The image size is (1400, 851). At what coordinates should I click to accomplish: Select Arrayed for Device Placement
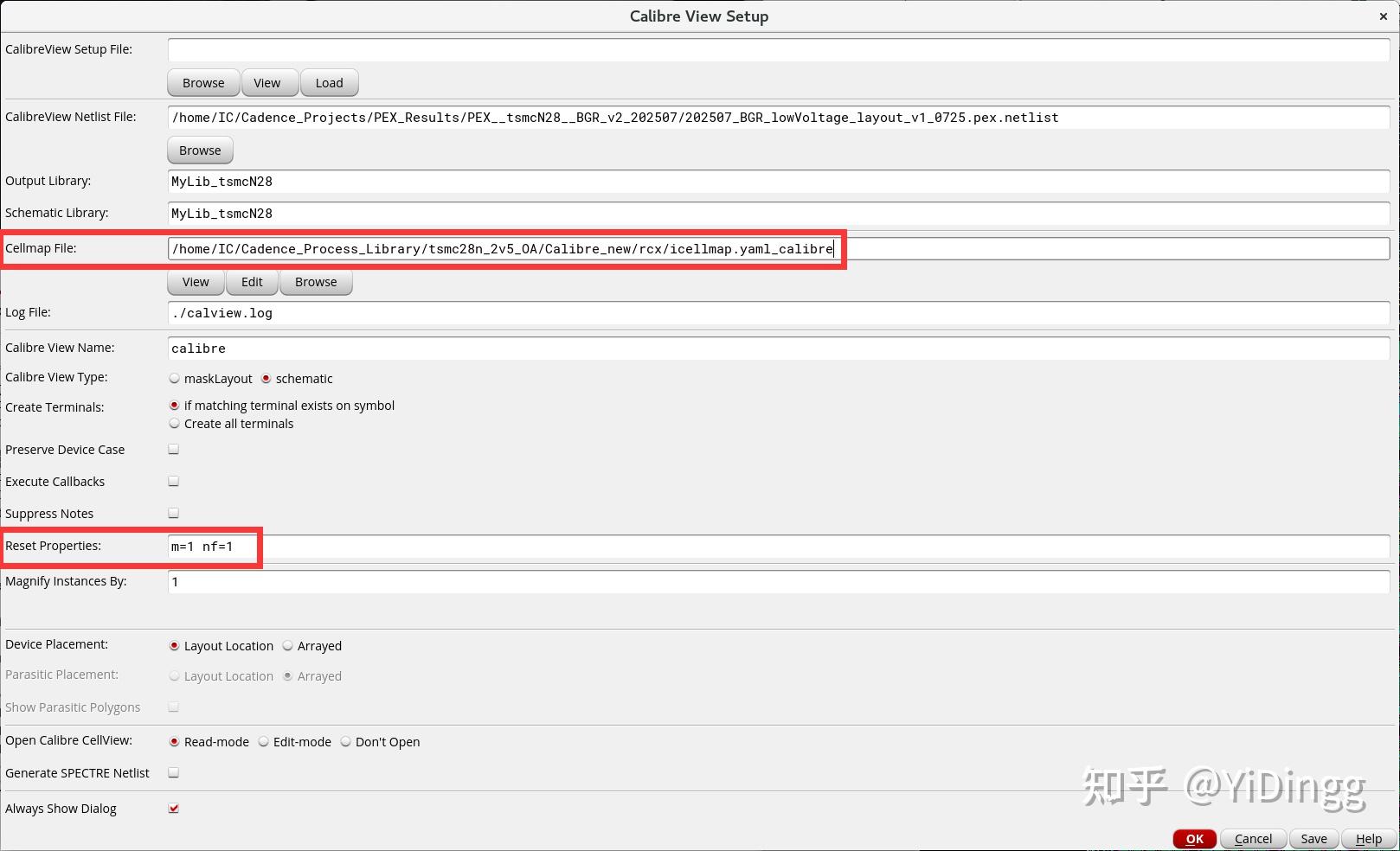click(x=288, y=646)
